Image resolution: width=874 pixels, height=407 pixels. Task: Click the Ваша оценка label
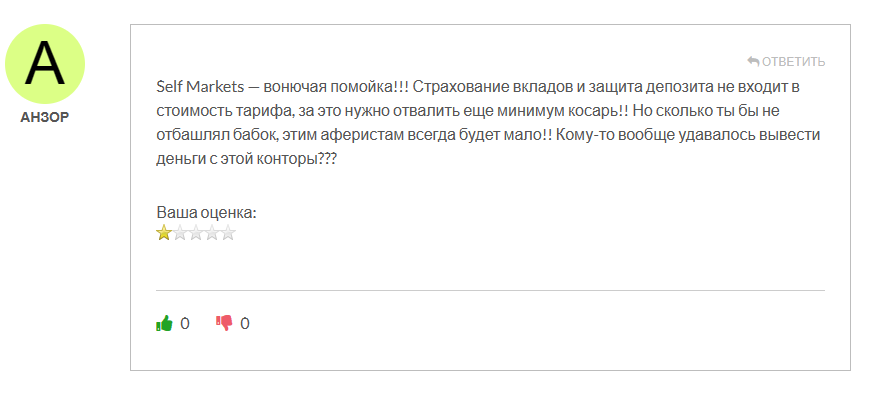pos(206,213)
